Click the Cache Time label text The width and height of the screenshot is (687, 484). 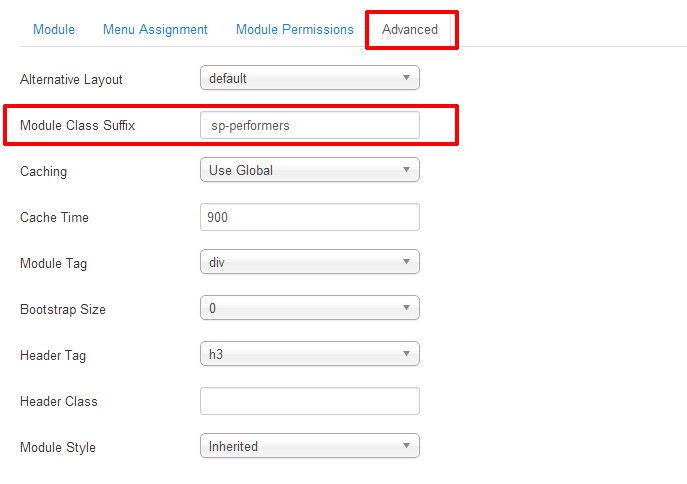point(54,218)
